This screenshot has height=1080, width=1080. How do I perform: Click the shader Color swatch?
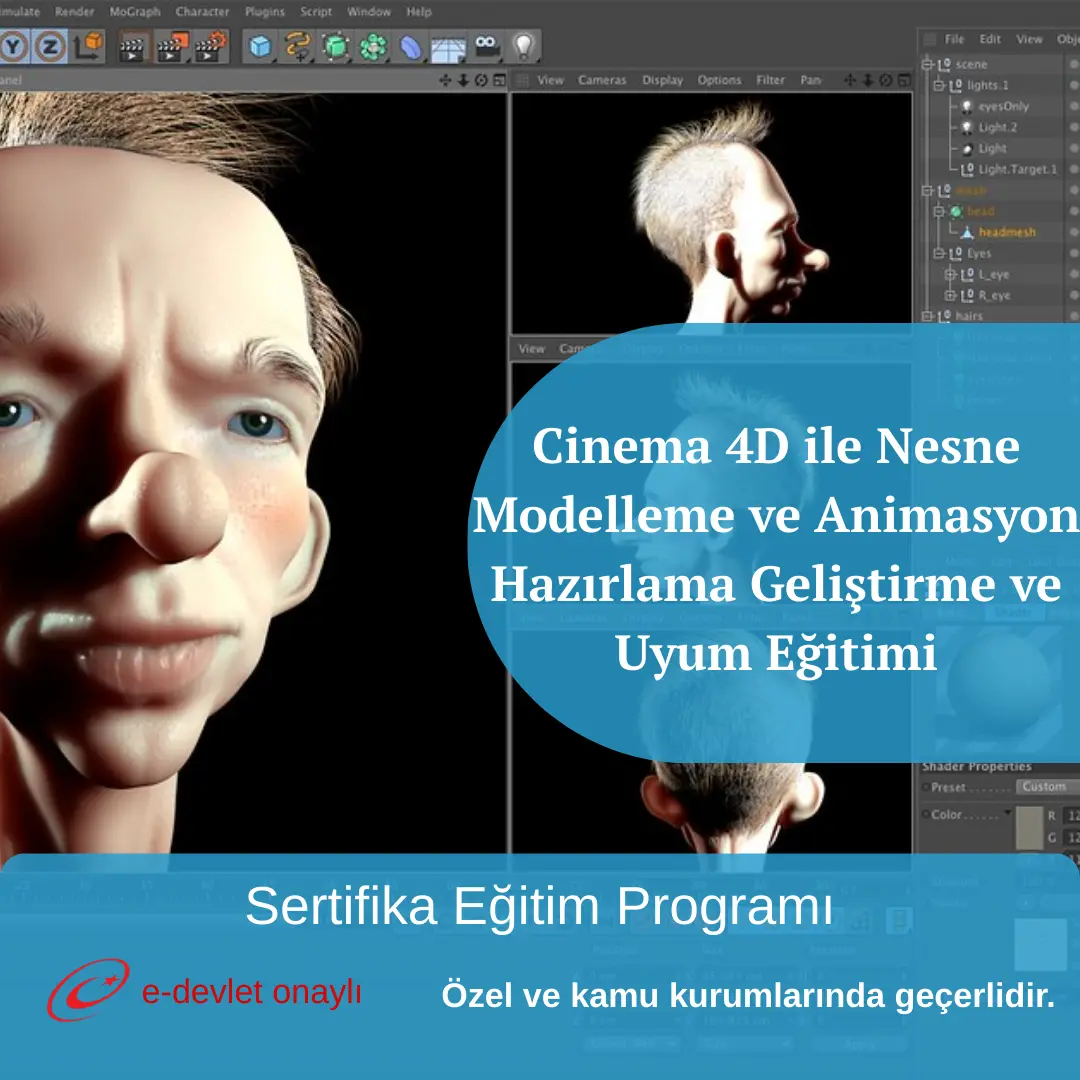[x=1030, y=827]
